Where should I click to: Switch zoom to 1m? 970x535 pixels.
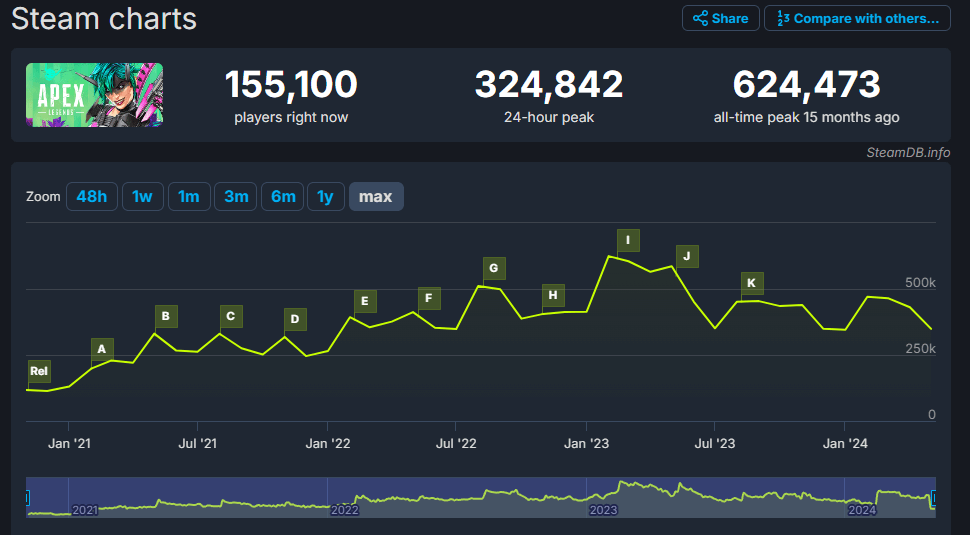188,197
